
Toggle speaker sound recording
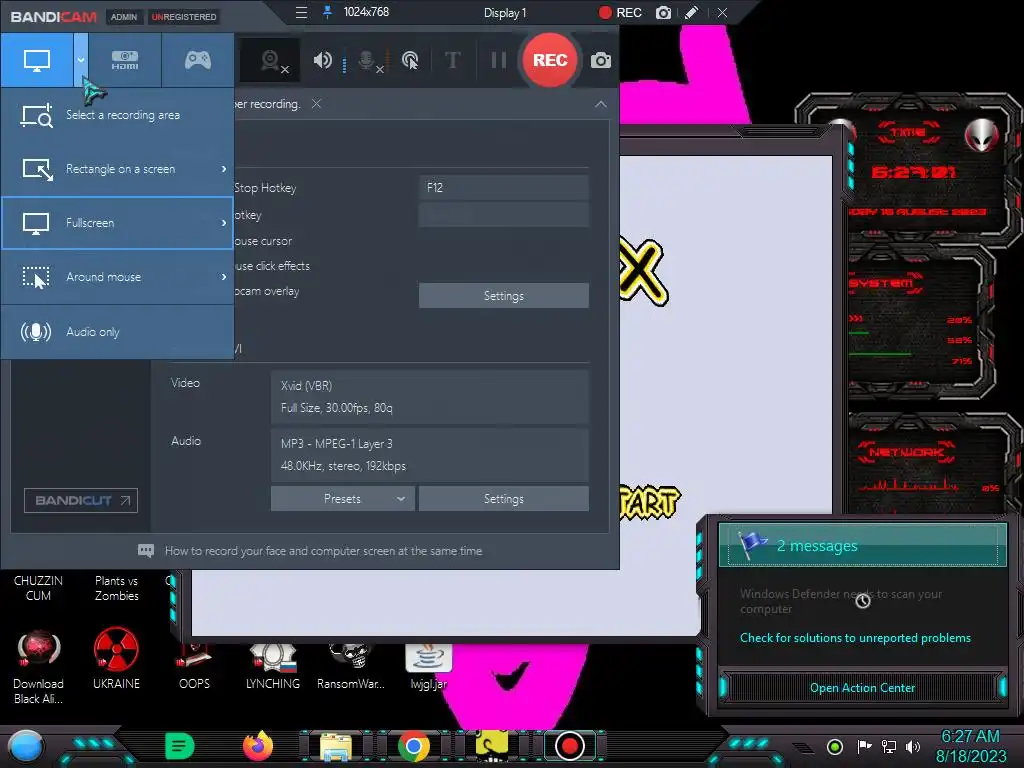pos(322,61)
